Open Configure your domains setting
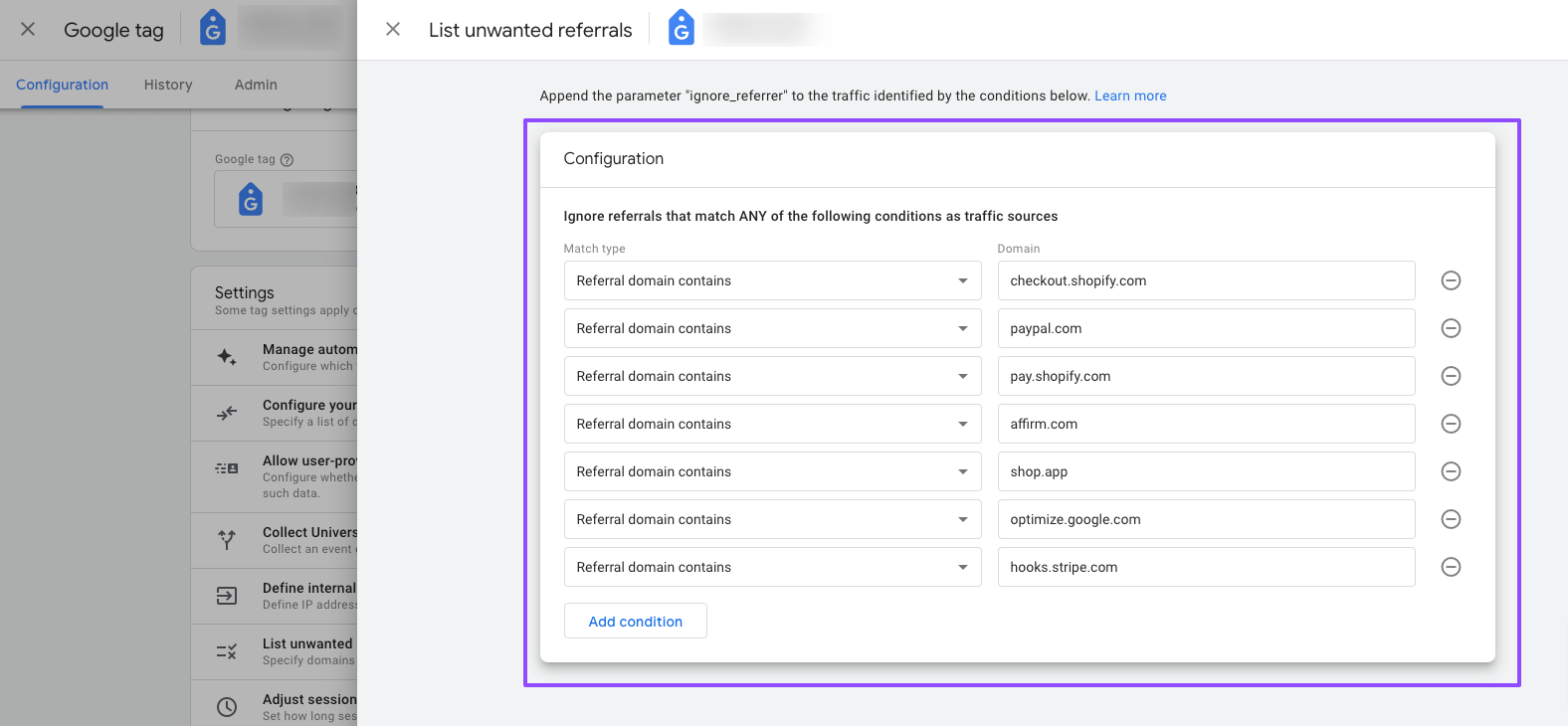1568x726 pixels. click(x=274, y=413)
